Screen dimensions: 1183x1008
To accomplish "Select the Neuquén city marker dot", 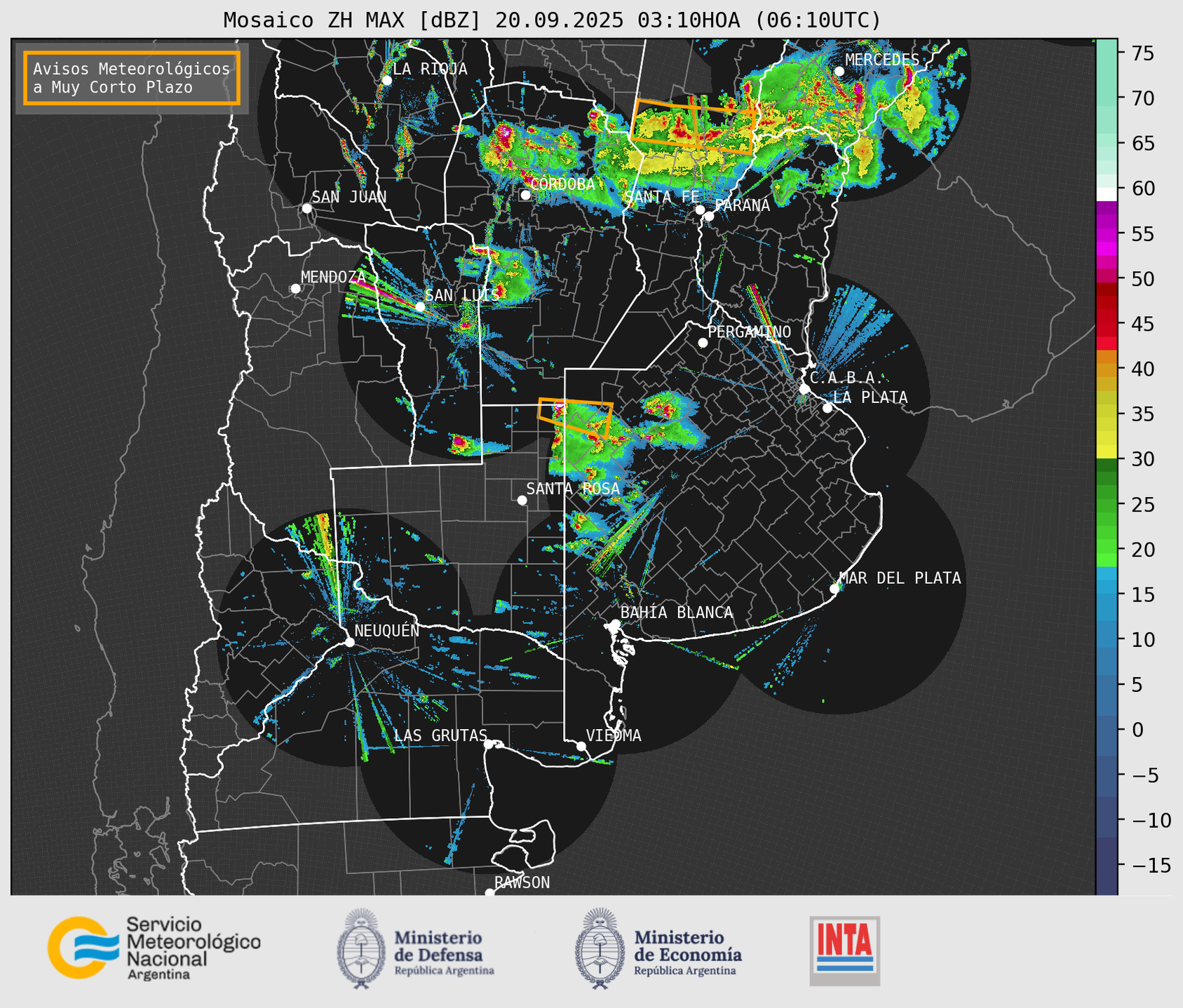I will (349, 642).
